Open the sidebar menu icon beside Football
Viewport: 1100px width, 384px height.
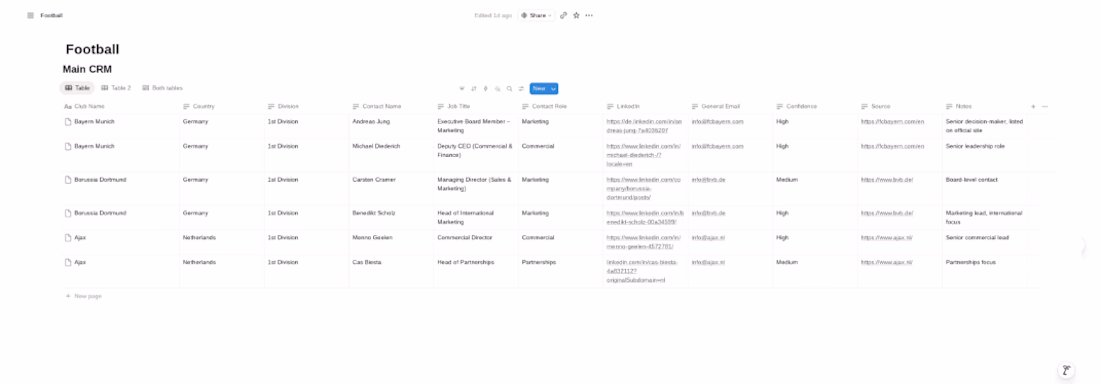[x=30, y=15]
